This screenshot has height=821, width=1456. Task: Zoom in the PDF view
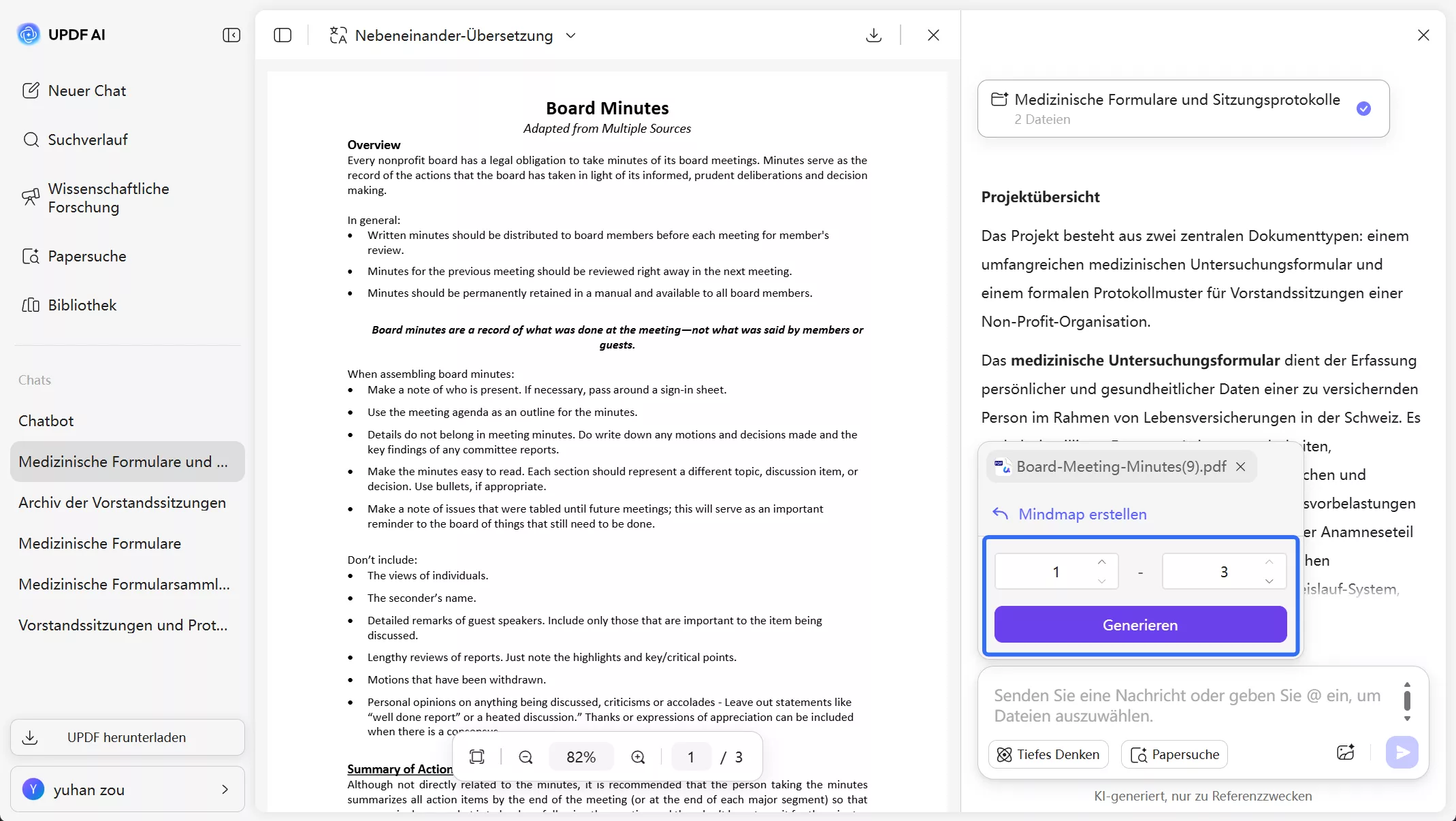coord(638,757)
